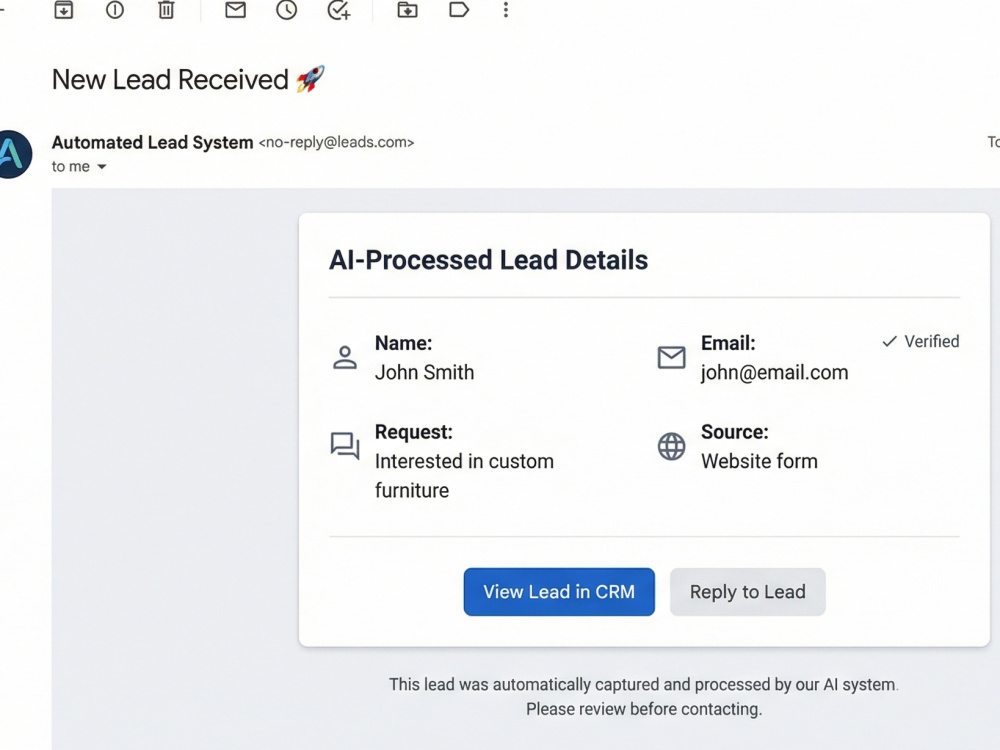The image size is (1000, 750).
Task: Apply a label using the tag icon
Action: pyautogui.click(x=459, y=10)
